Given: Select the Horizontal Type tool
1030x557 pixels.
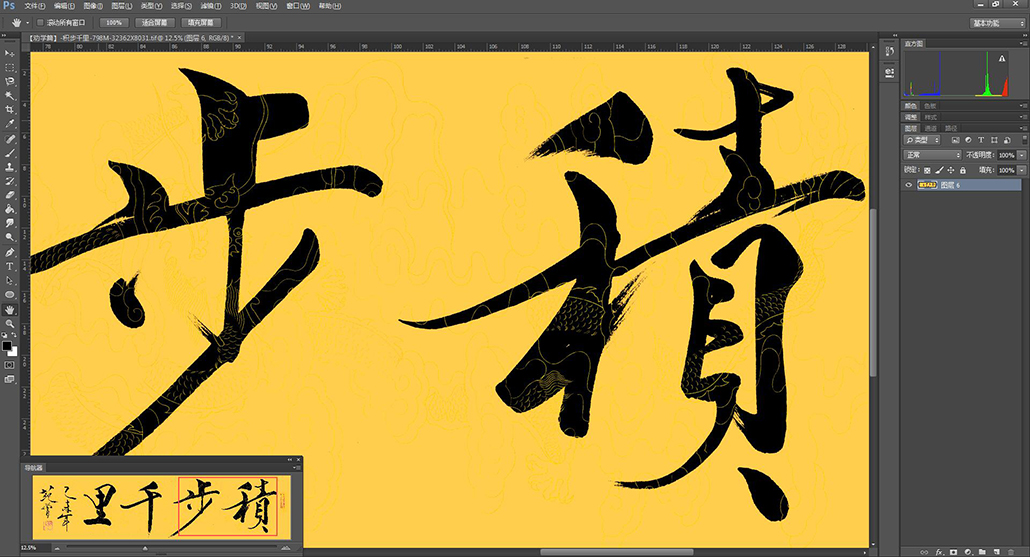Looking at the screenshot, I should coord(9,267).
